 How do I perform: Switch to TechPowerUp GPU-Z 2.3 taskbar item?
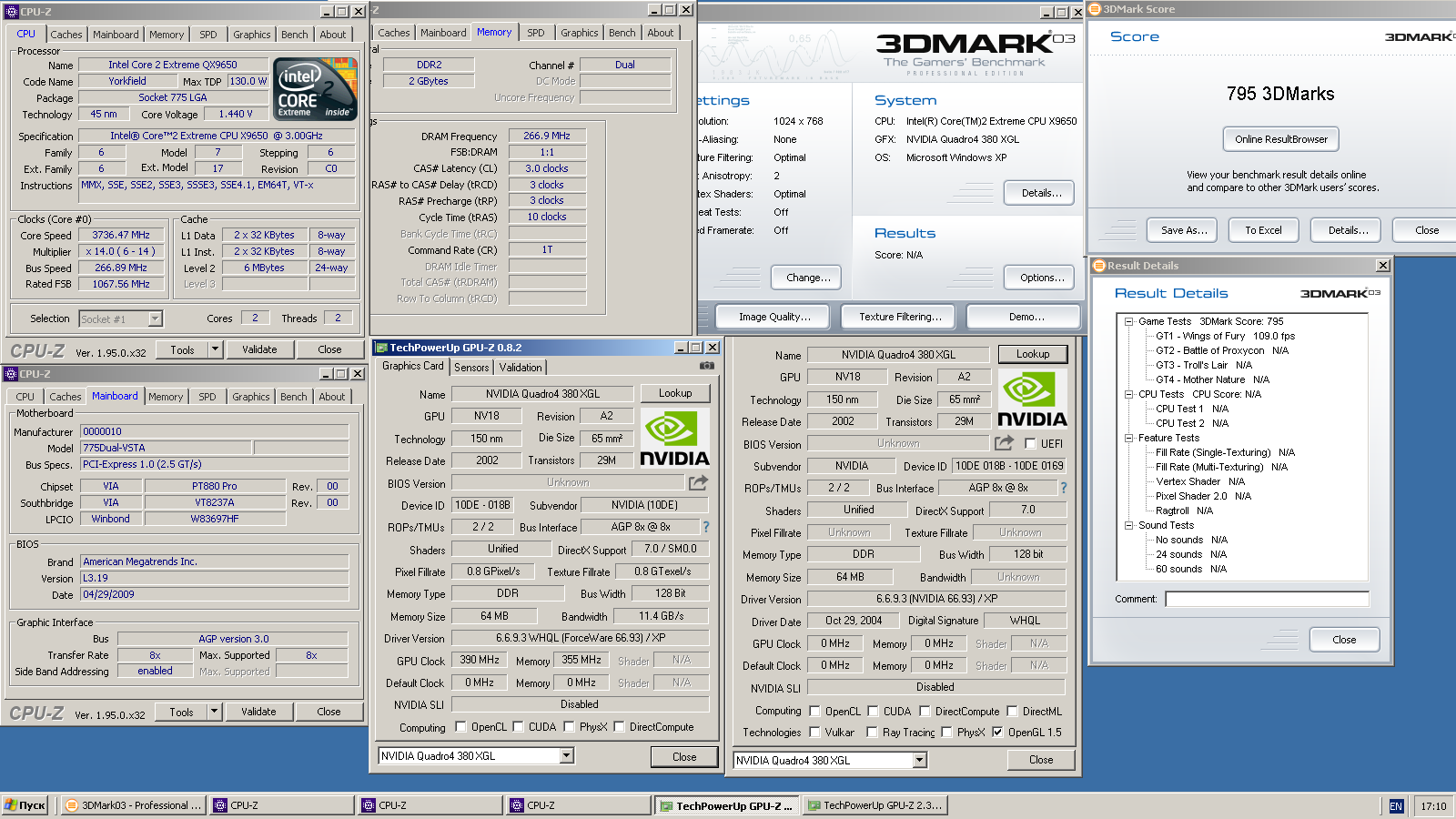pos(875,805)
